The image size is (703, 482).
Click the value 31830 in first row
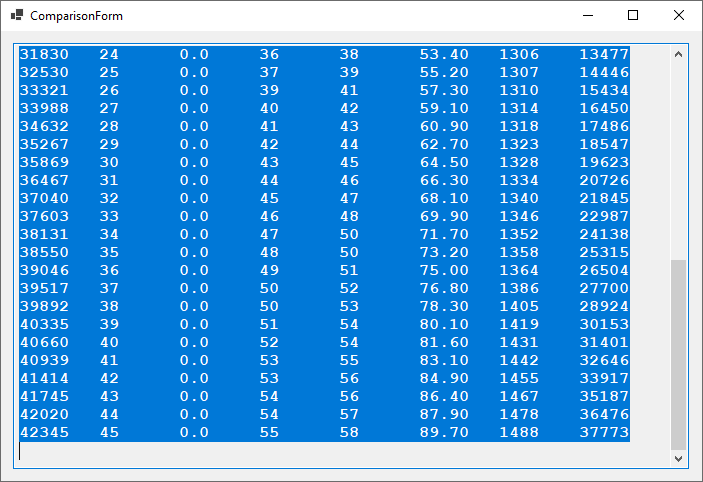[x=39, y=54]
